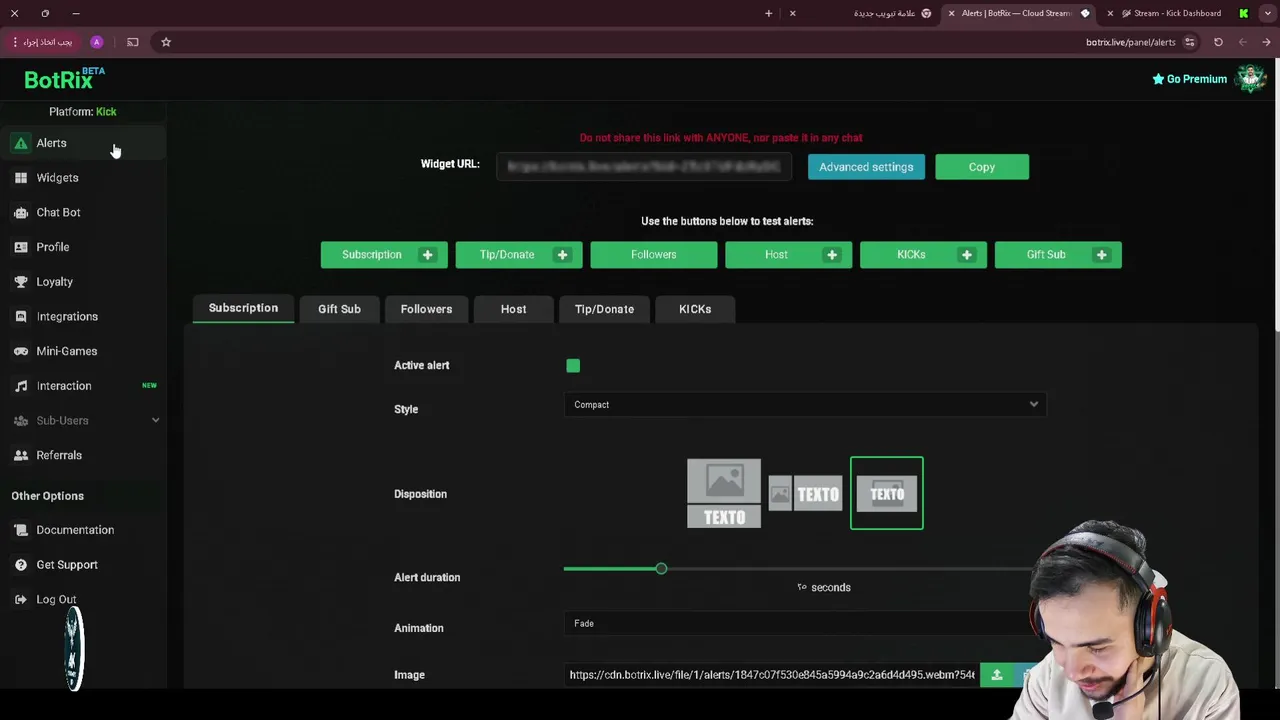Open Documentation under Other Options

(75, 530)
